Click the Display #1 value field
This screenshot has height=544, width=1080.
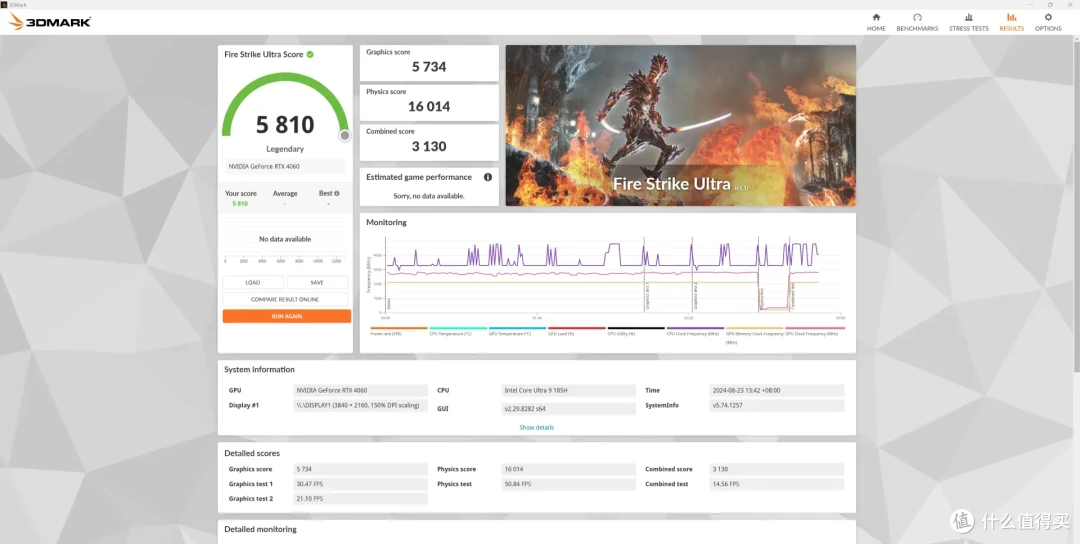(361, 406)
